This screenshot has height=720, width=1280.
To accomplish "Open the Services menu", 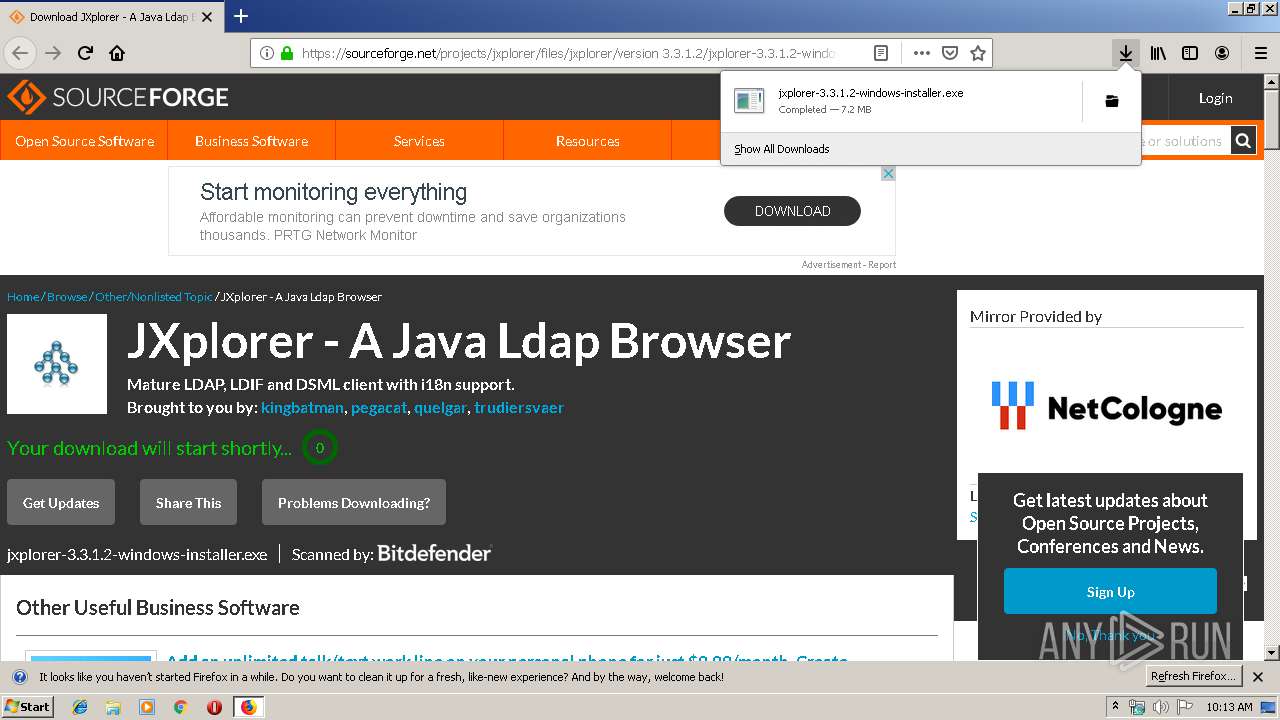I will click(419, 141).
